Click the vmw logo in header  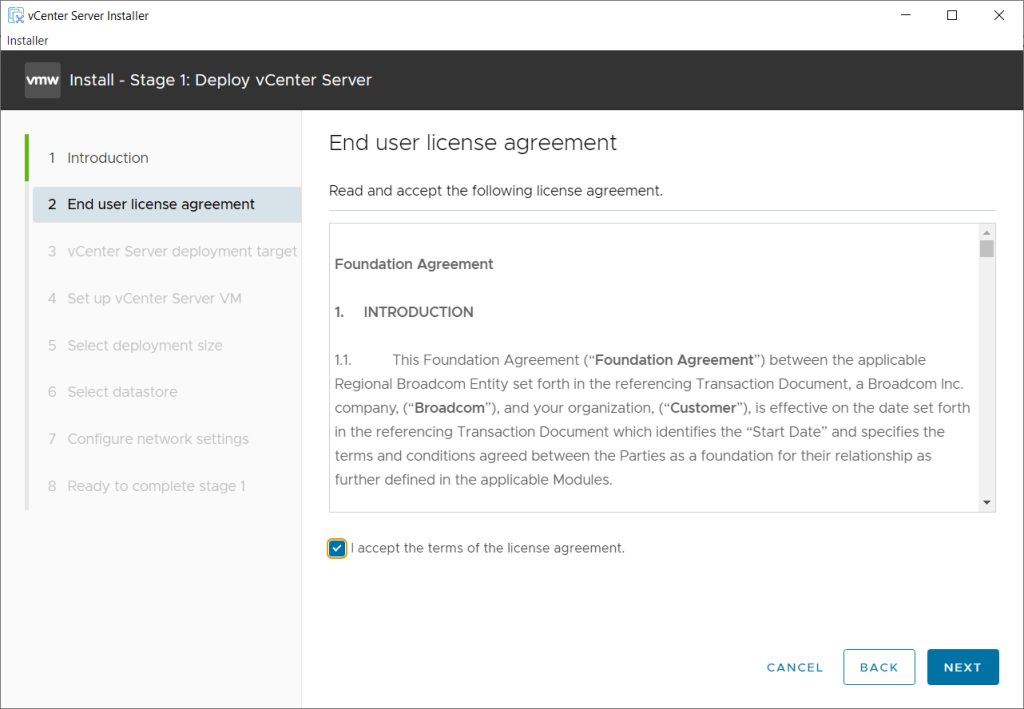43,80
